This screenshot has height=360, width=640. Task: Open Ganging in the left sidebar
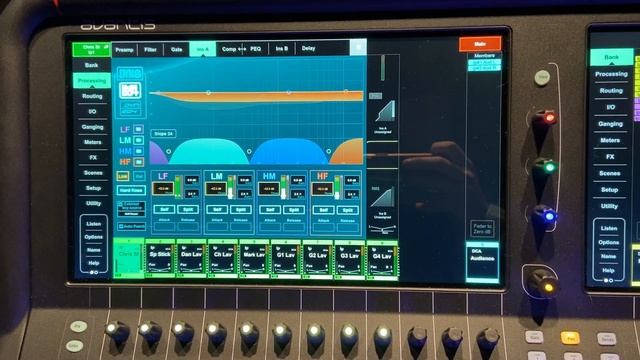pos(92,127)
